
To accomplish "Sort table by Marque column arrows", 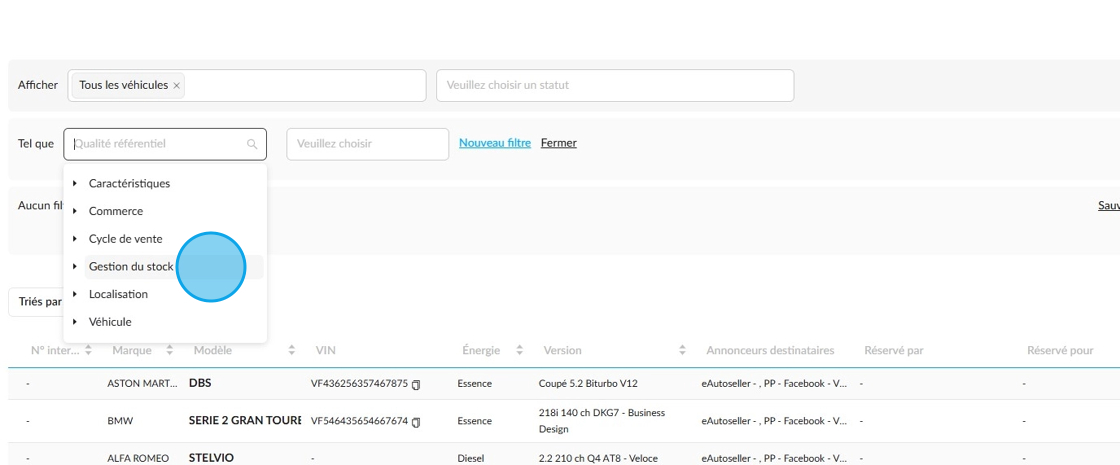I will (170, 351).
